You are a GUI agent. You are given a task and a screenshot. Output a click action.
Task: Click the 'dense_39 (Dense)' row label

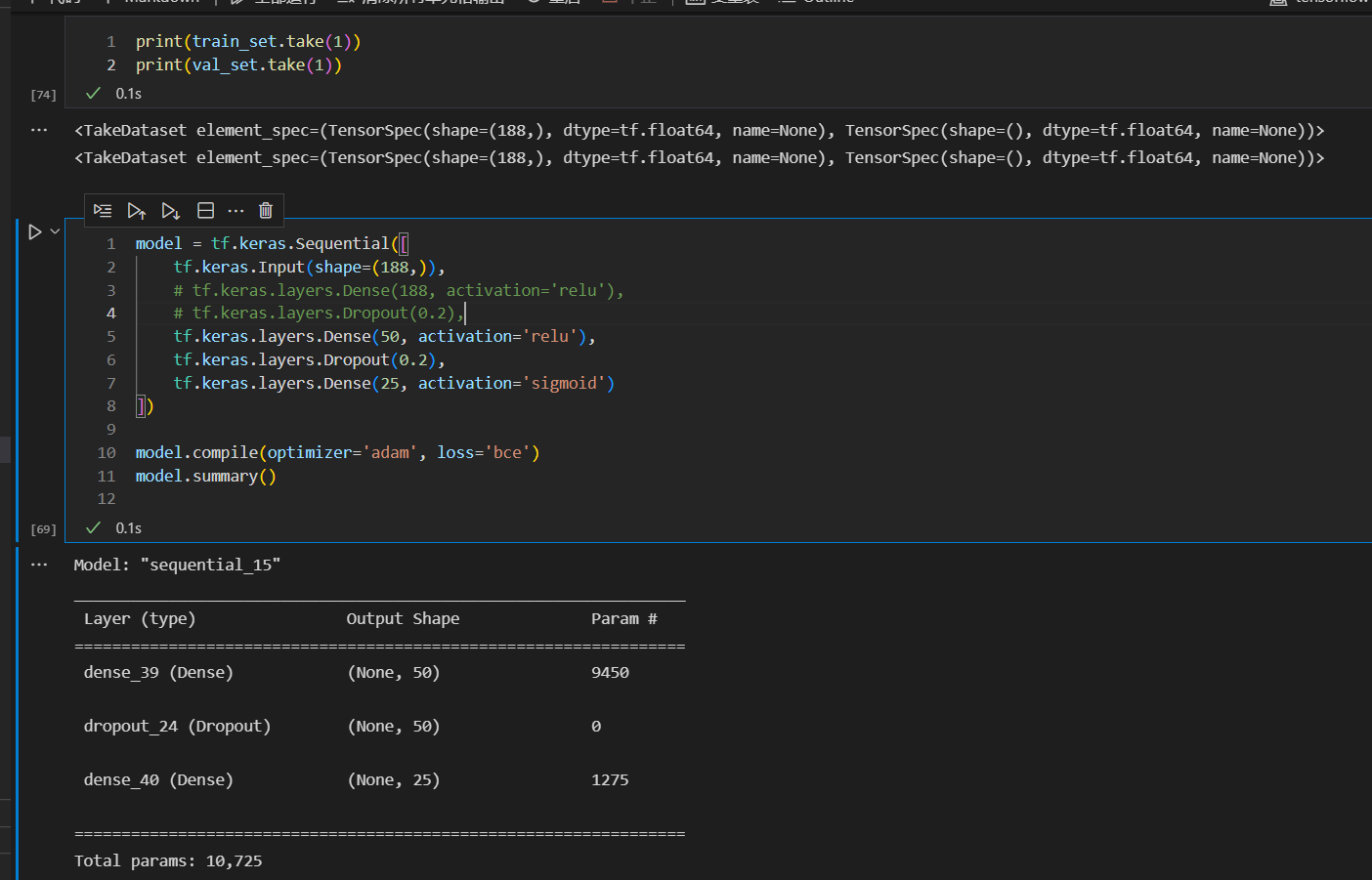[158, 672]
